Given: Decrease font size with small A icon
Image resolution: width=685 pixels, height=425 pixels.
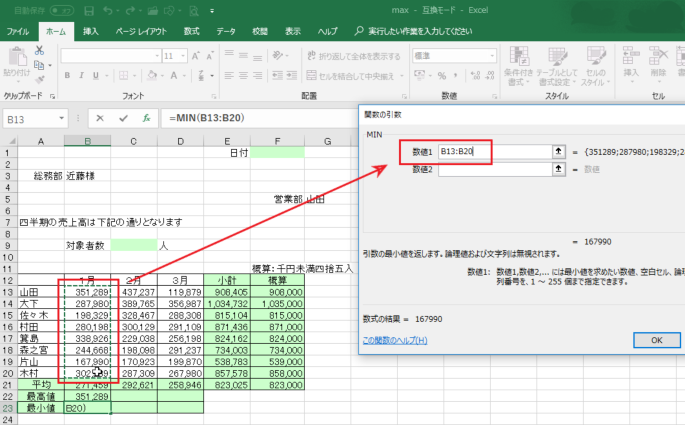Looking at the screenshot, I should pyautogui.click(x=210, y=56).
